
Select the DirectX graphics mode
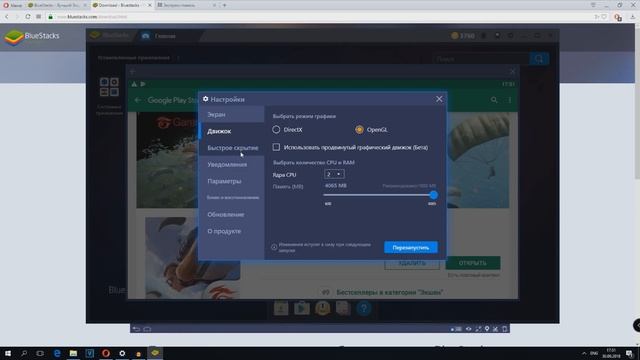click(276, 129)
